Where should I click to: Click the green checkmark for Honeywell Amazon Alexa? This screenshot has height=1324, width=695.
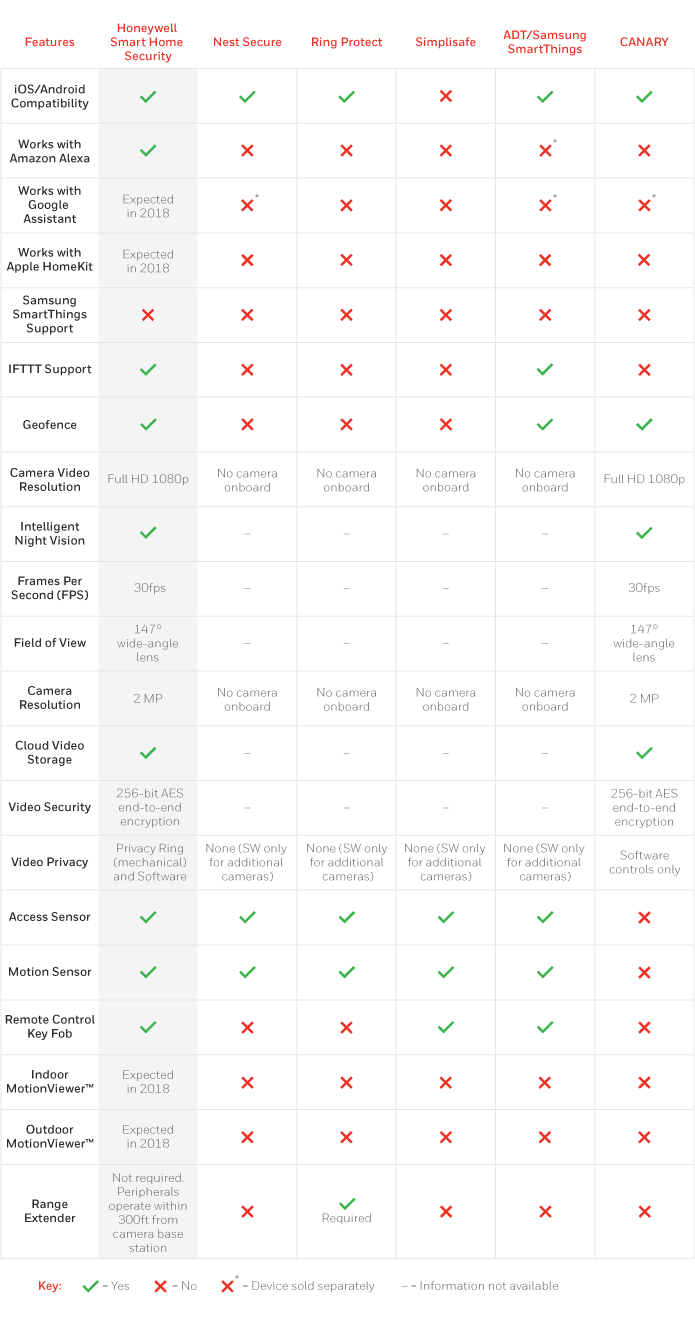[148, 151]
